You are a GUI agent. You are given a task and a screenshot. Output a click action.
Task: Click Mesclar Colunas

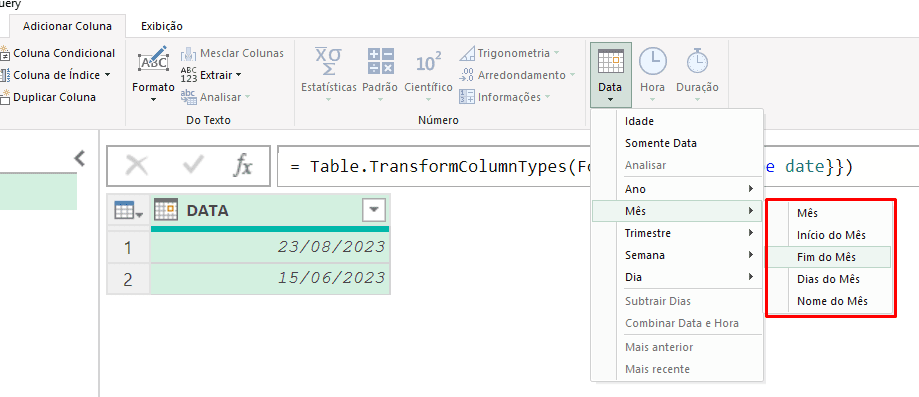[232, 53]
